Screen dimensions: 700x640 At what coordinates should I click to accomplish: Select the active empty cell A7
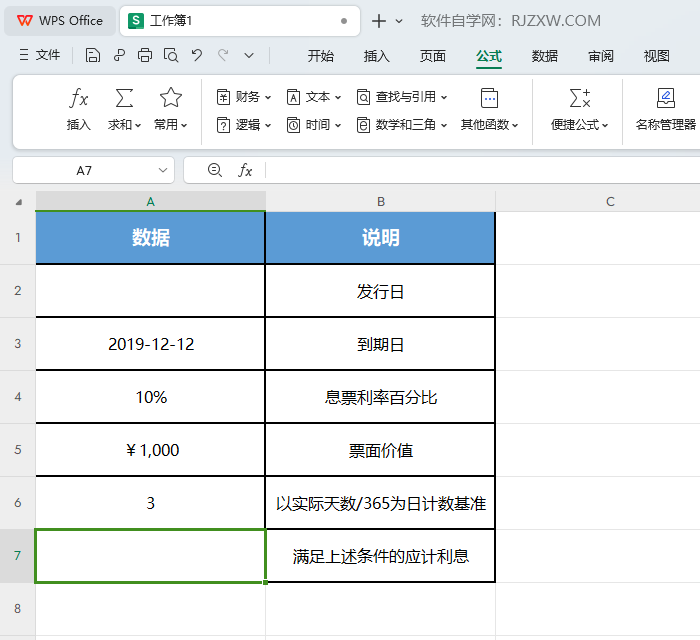pos(150,556)
